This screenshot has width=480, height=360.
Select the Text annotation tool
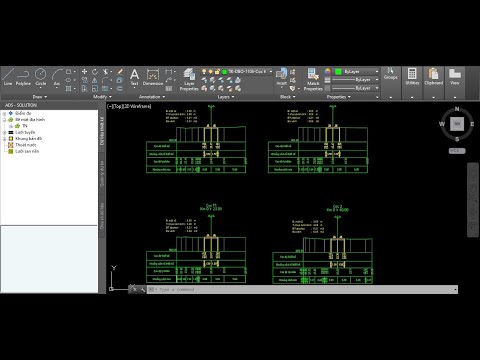[134, 77]
